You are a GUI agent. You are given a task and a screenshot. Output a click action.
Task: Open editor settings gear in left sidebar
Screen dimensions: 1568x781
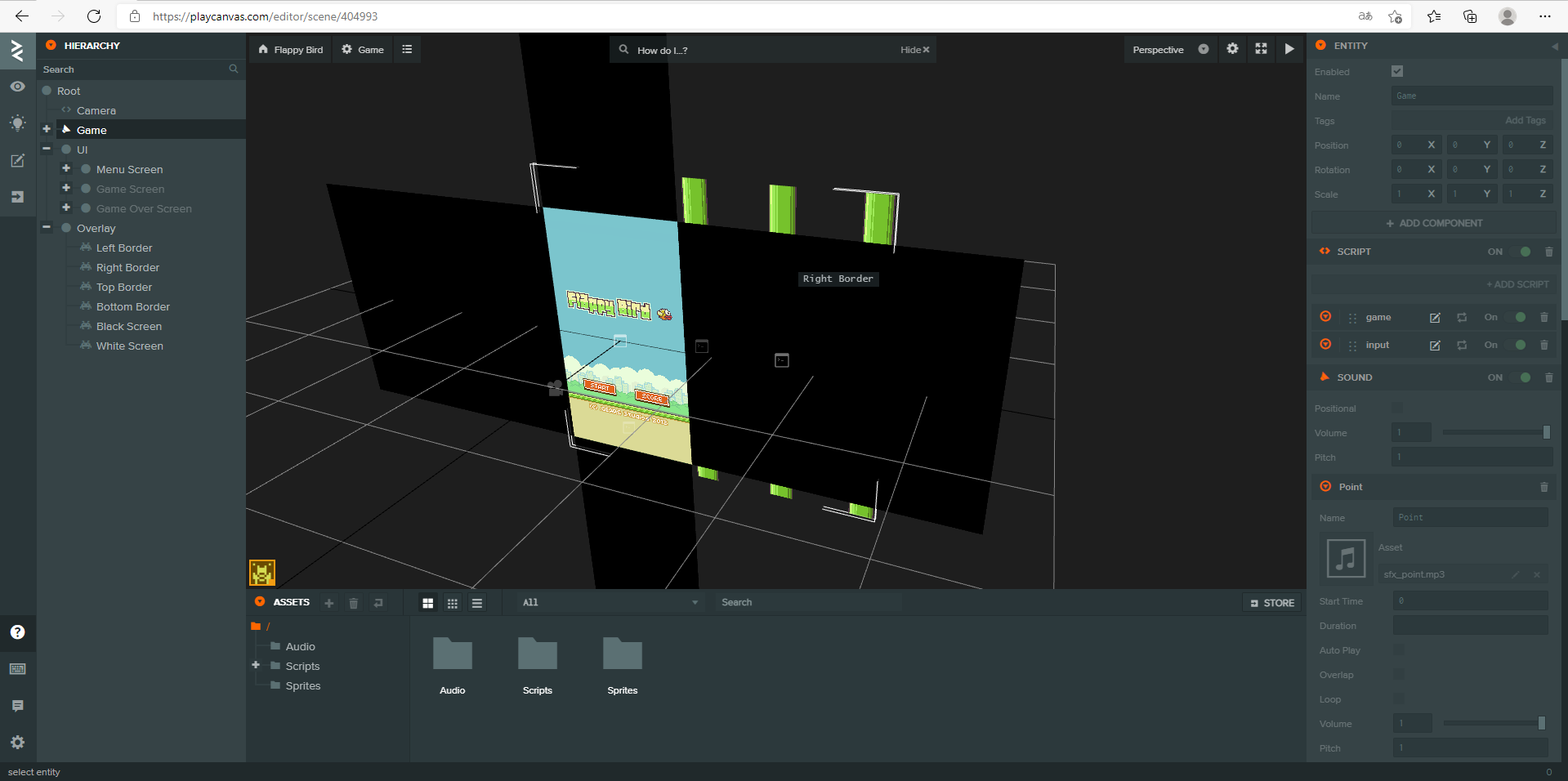click(x=17, y=743)
